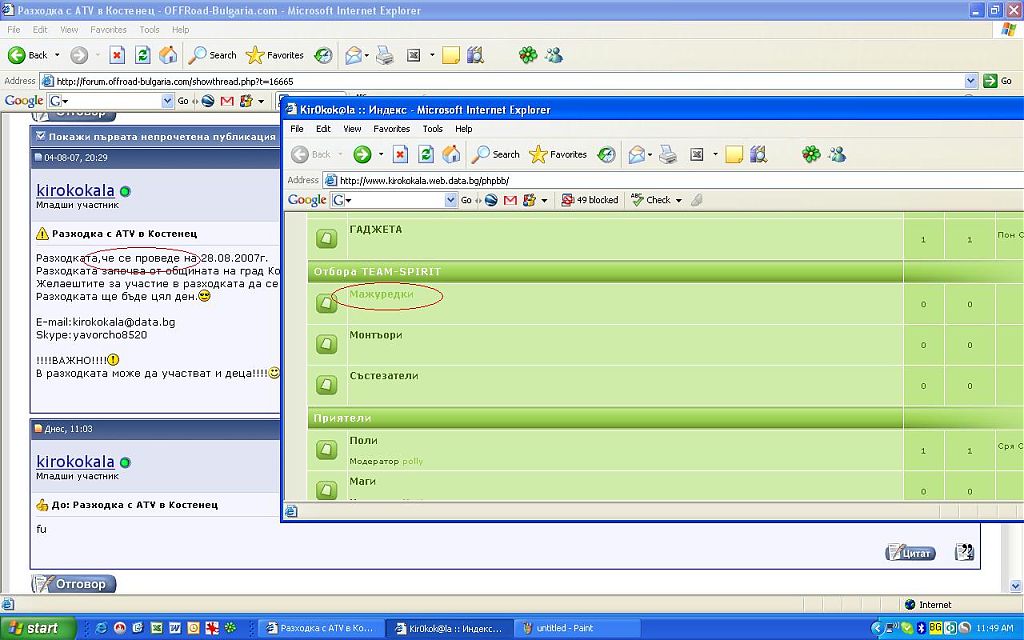Image resolution: width=1024 pixels, height=640 pixels.
Task: Click Refresh icon in KirOkokala window toolbar
Action: pyautogui.click(x=426, y=154)
